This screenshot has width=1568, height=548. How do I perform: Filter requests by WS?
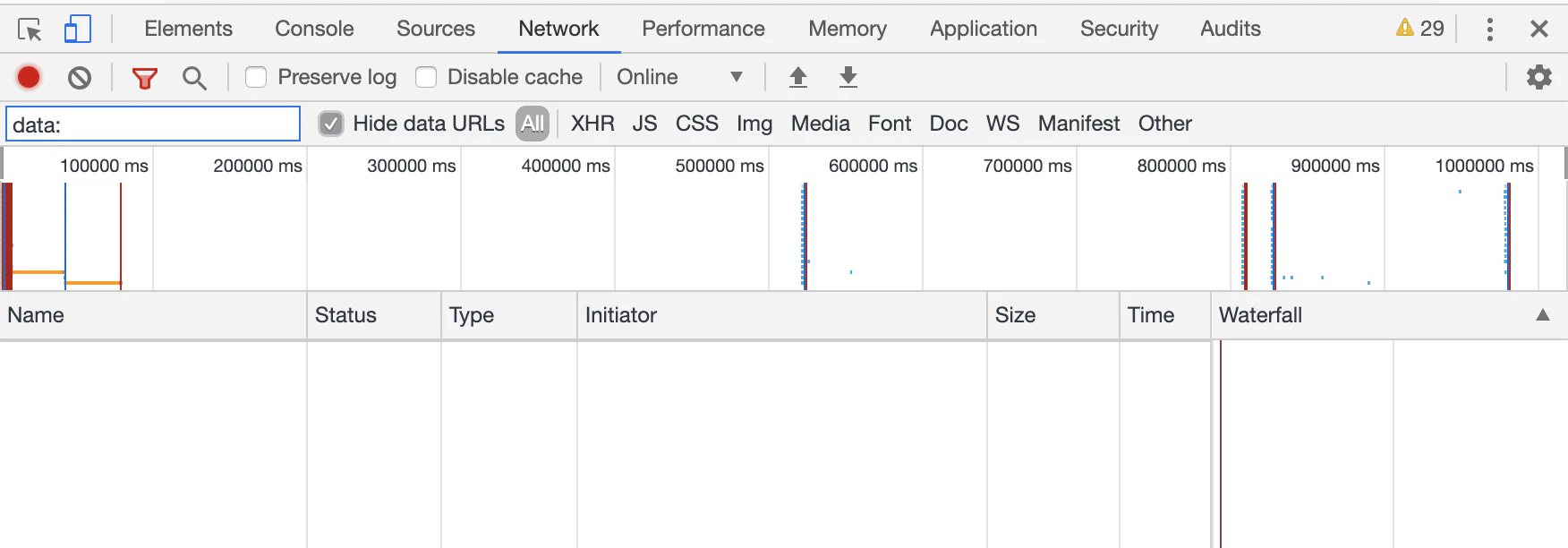coord(1003,124)
